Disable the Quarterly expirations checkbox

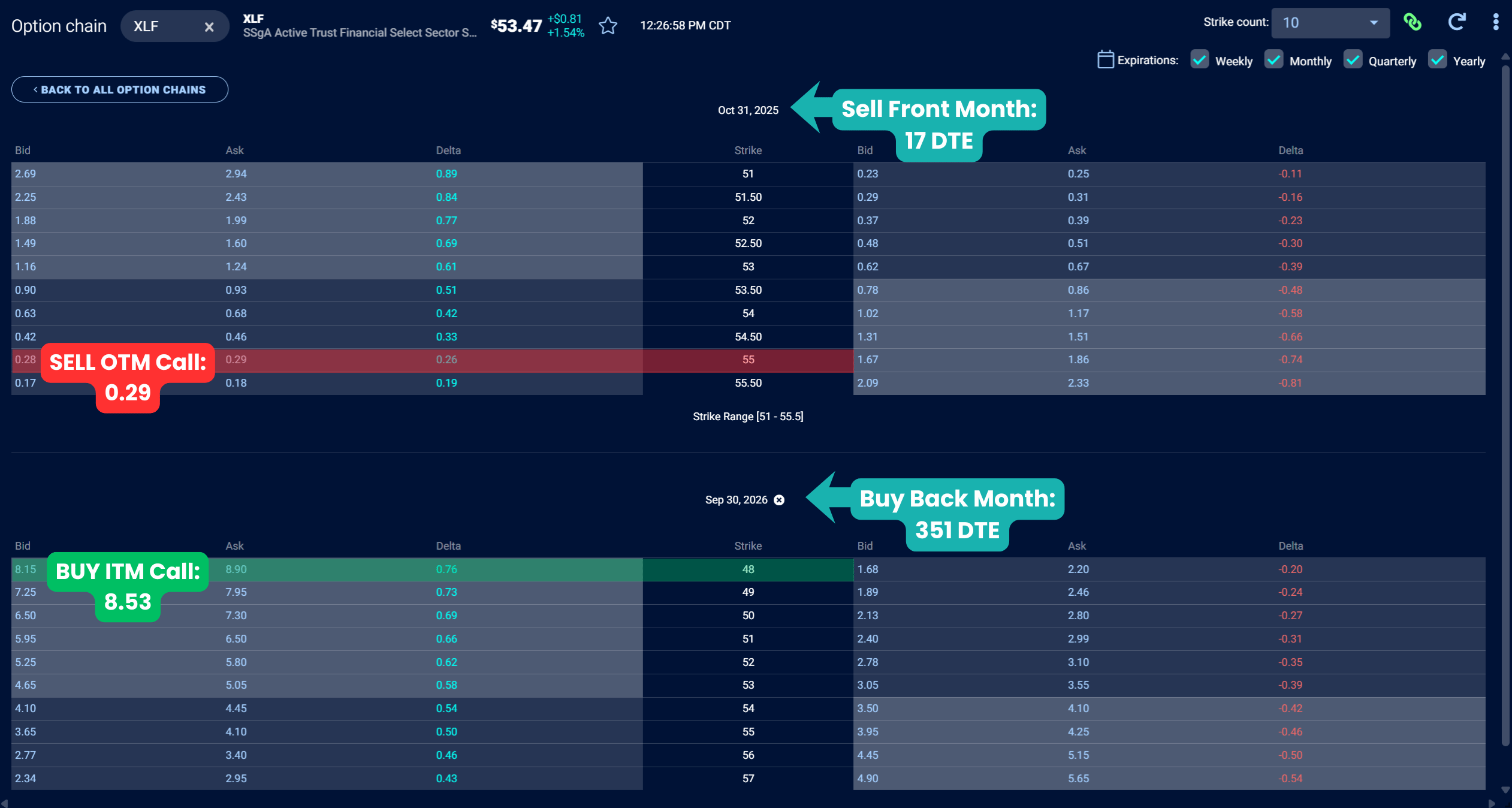tap(1353, 60)
